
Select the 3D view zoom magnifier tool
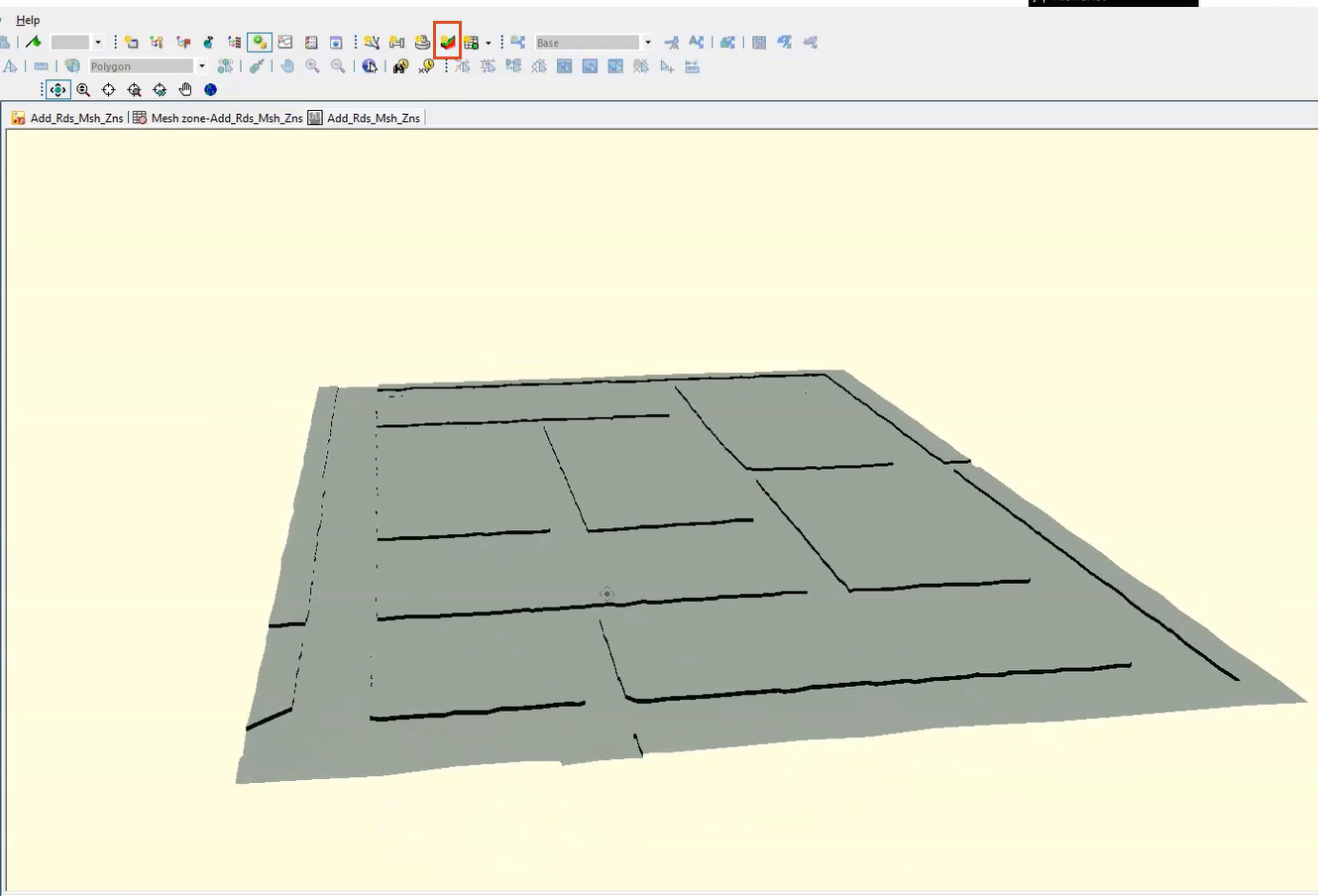coord(83,89)
